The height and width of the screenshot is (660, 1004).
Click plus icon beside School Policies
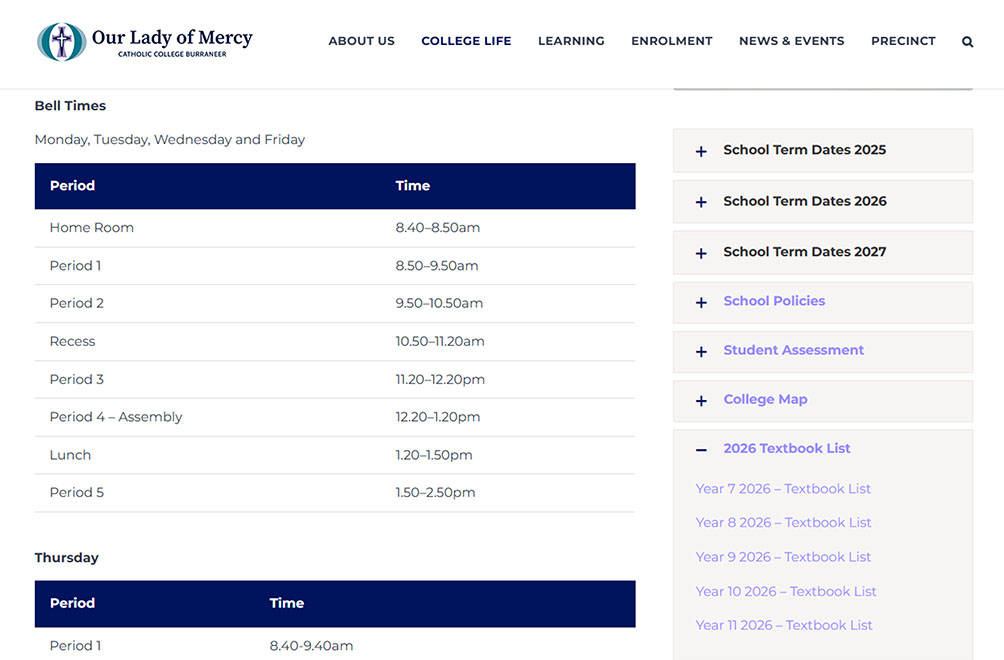click(701, 302)
